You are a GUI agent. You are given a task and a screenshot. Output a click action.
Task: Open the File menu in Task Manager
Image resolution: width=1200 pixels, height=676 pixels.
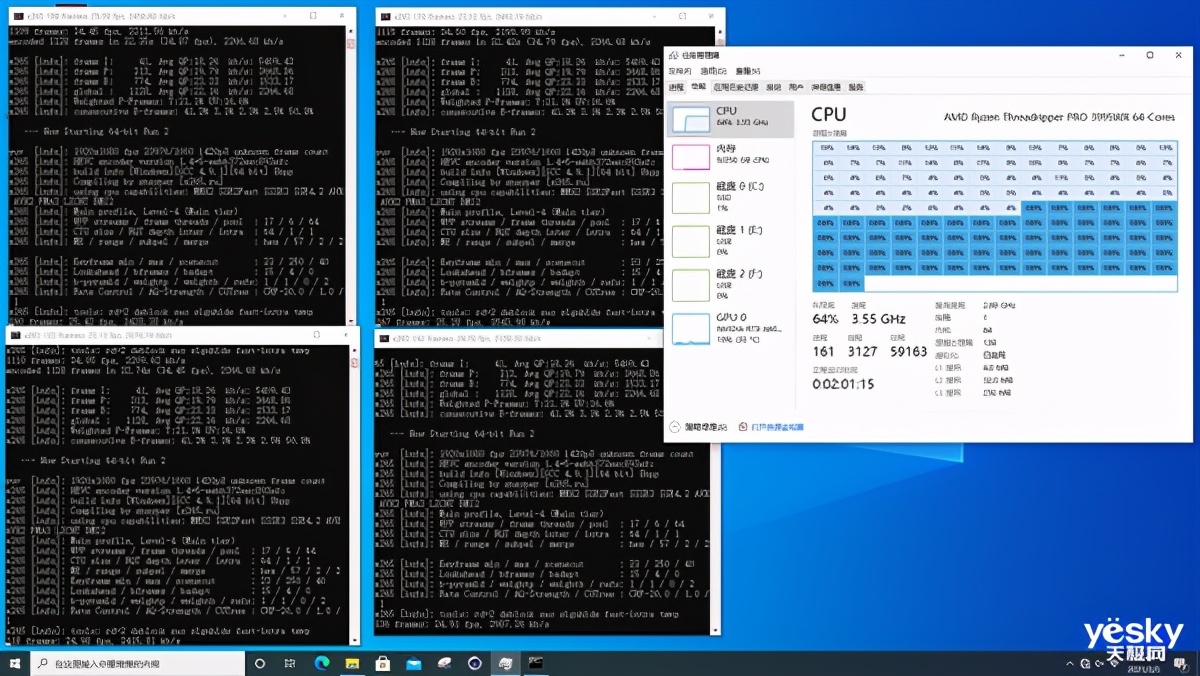click(x=680, y=71)
